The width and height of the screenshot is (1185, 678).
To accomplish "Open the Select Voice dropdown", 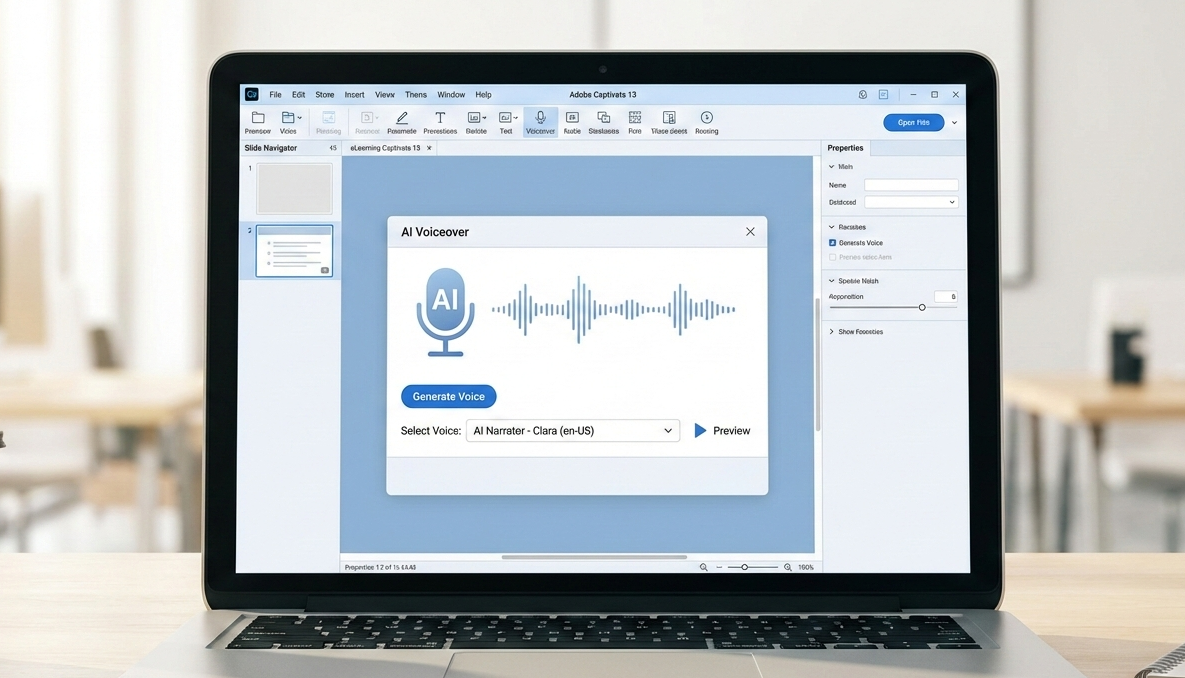I will tap(571, 430).
